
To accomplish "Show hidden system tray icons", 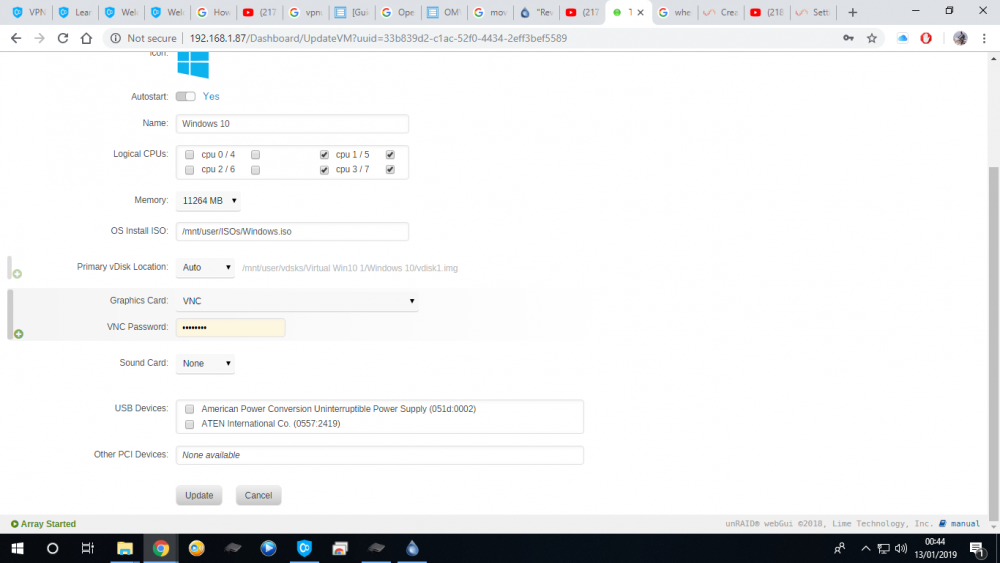I will tap(865, 548).
